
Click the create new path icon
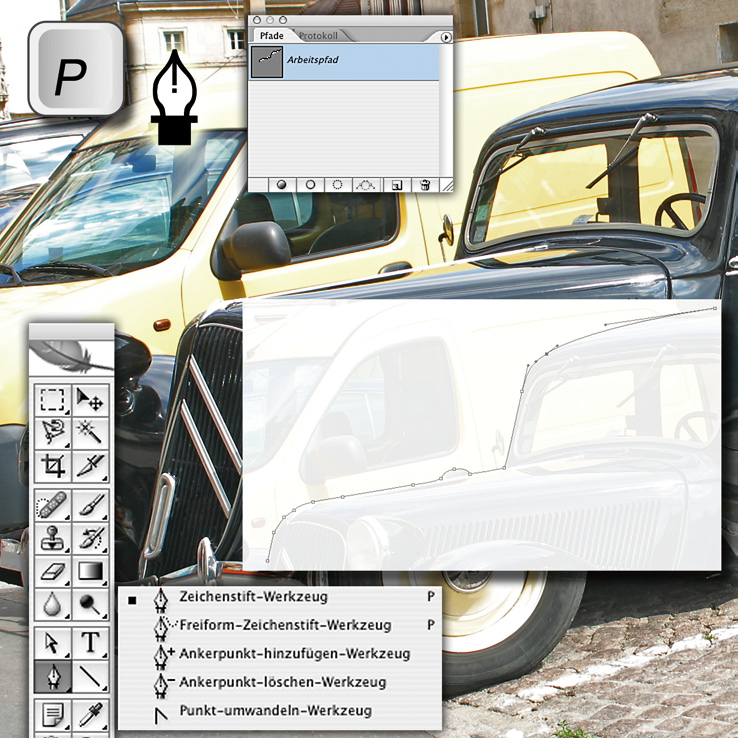click(x=396, y=185)
